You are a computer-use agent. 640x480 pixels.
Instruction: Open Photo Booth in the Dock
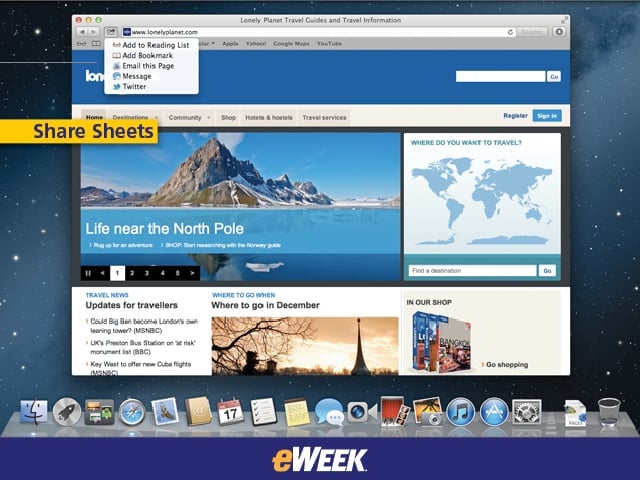point(395,411)
